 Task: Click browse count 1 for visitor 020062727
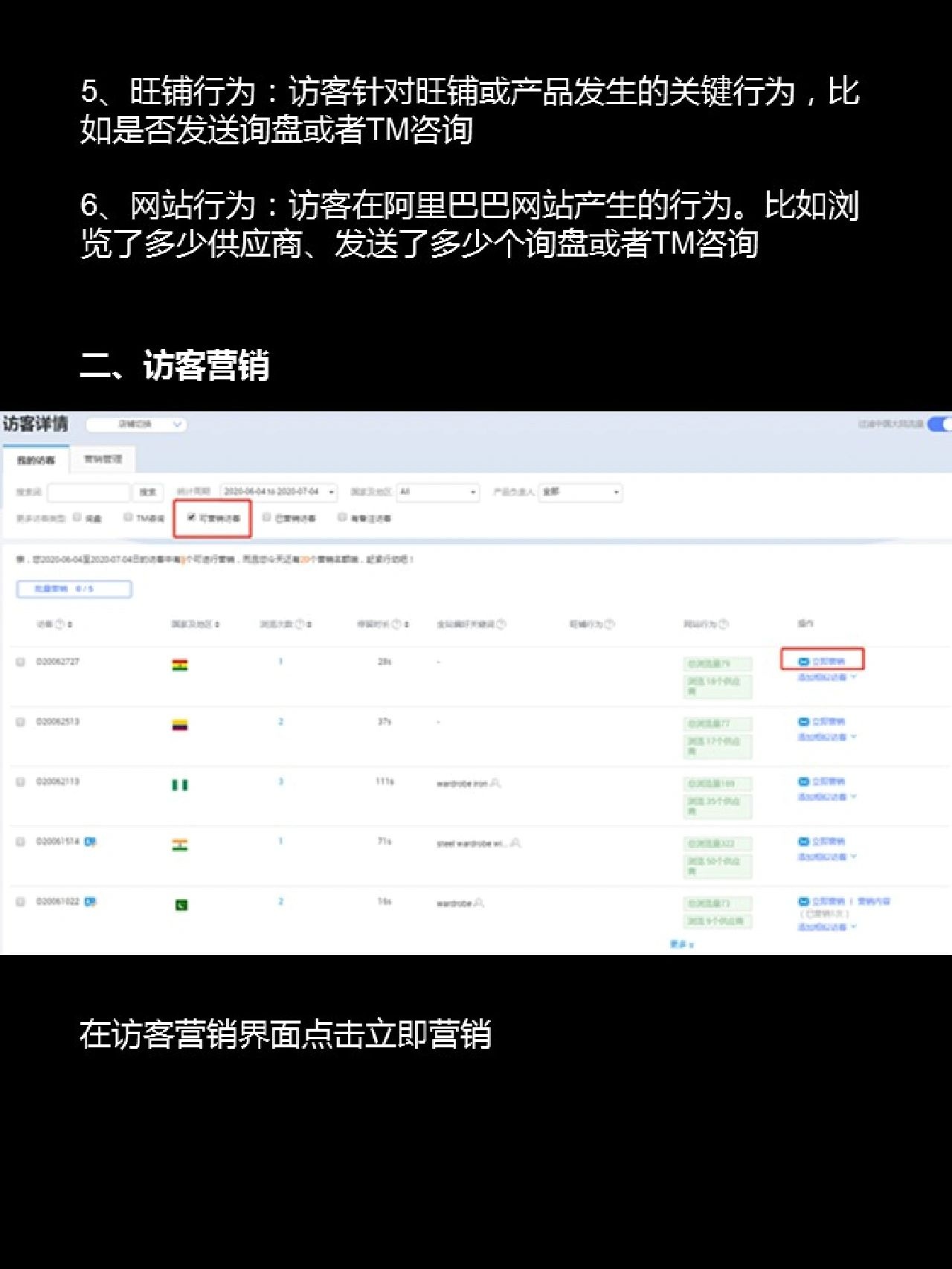pos(280,661)
